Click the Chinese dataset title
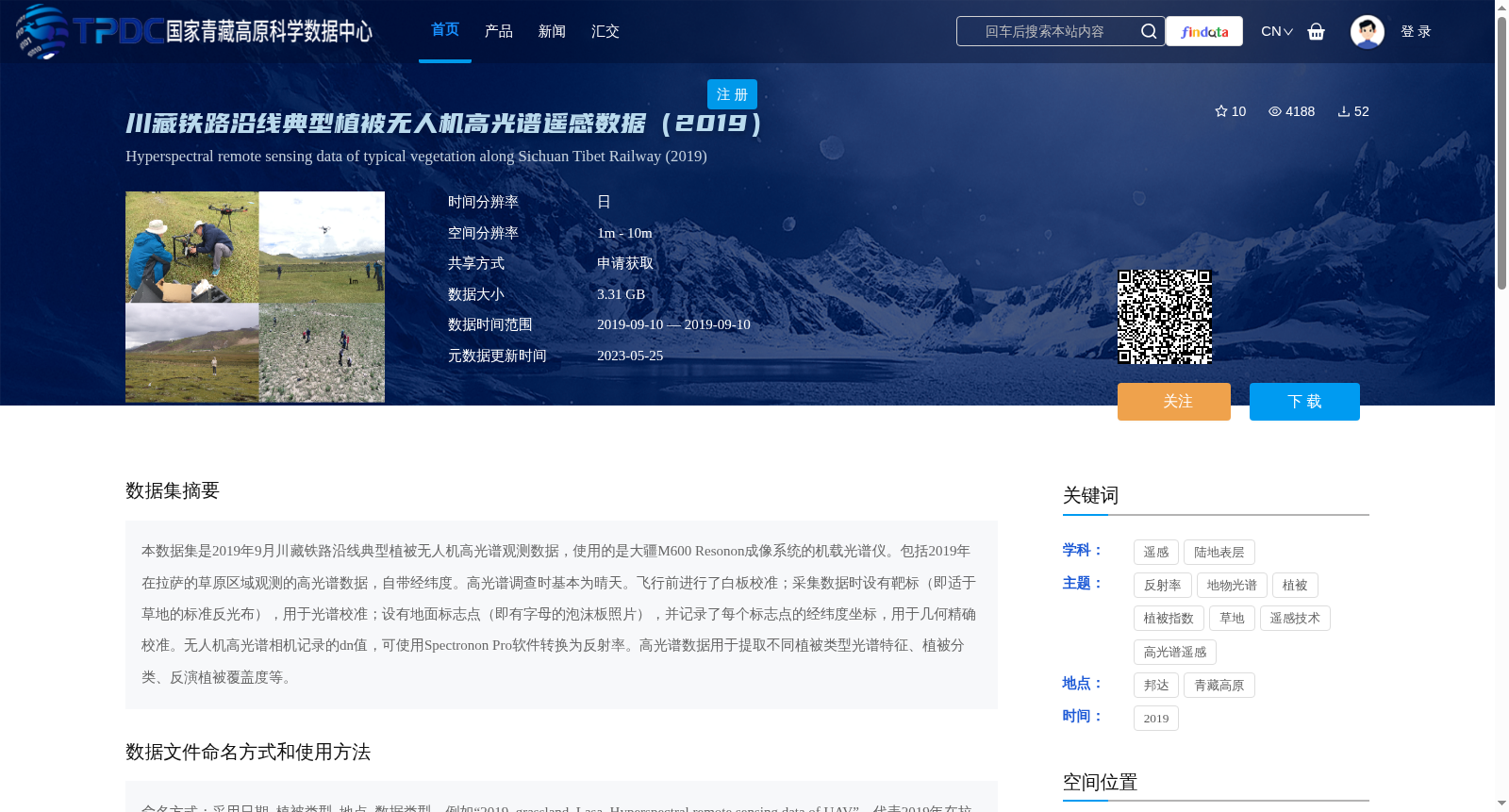1509x812 pixels. (444, 124)
